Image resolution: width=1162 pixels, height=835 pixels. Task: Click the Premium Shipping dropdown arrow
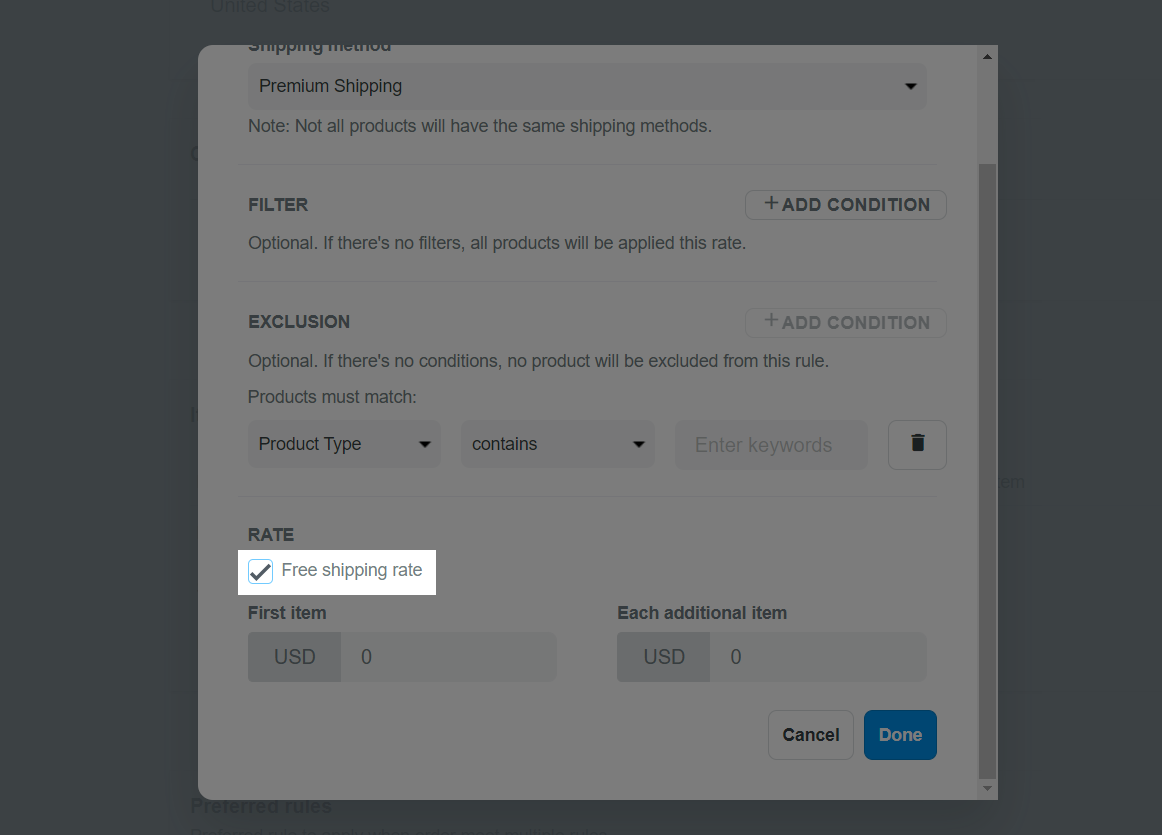pos(911,87)
